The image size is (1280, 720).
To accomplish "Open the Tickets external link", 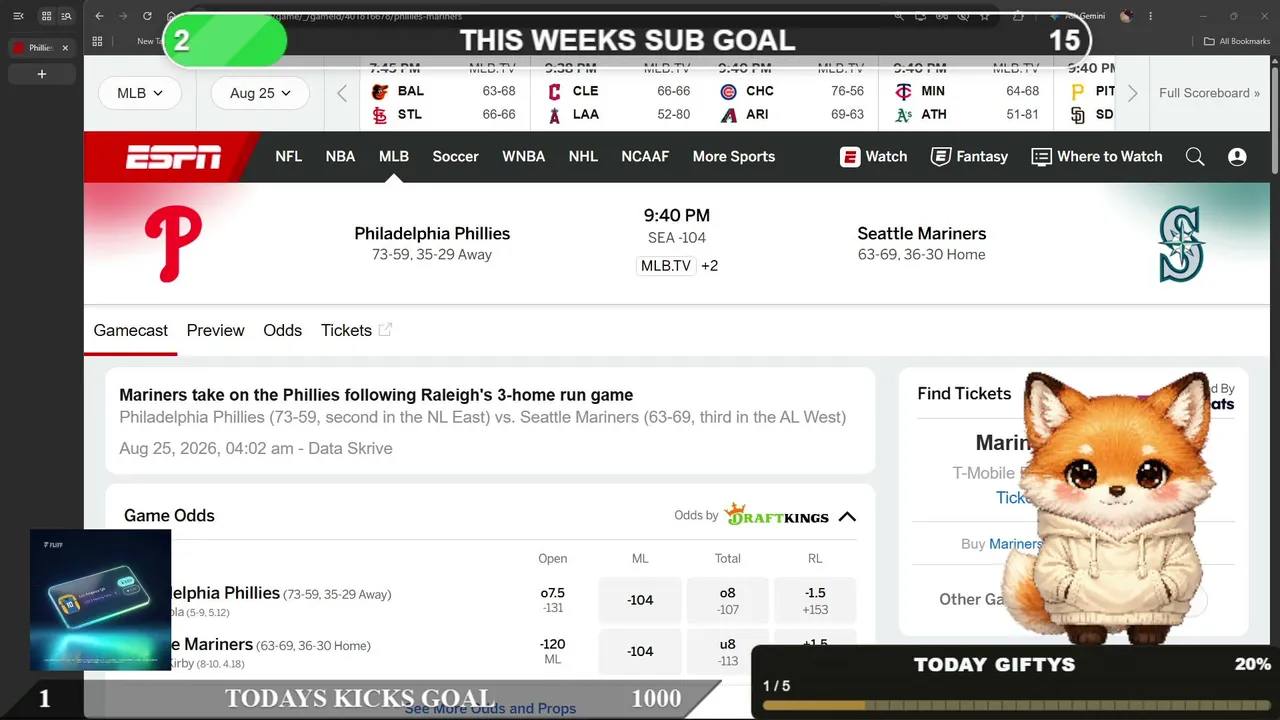I will [x=356, y=330].
